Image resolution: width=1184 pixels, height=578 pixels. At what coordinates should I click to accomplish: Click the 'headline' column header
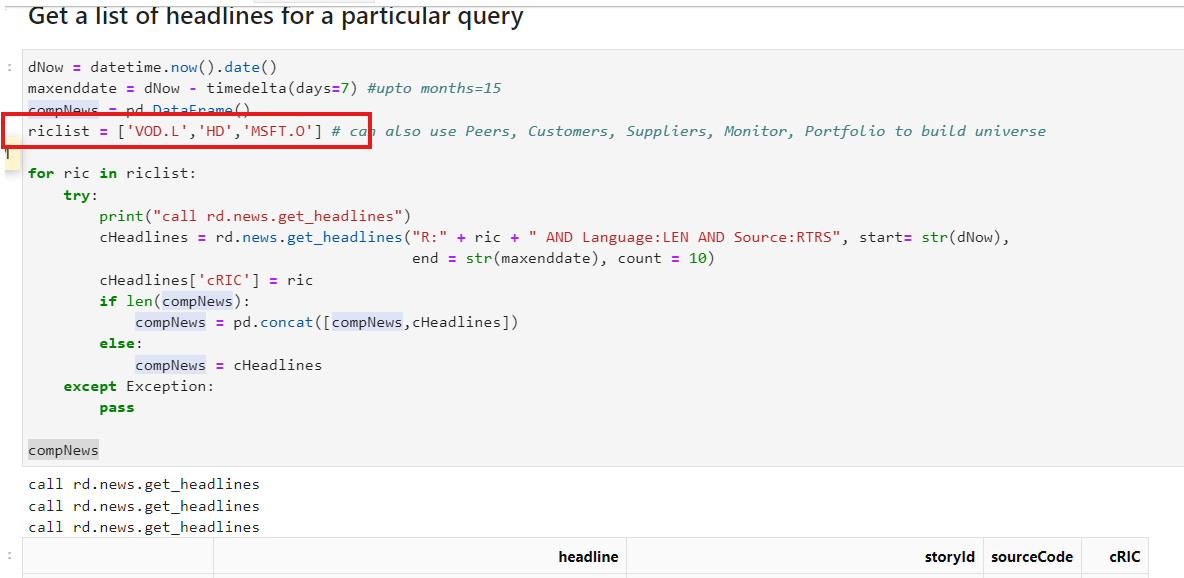click(x=588, y=557)
